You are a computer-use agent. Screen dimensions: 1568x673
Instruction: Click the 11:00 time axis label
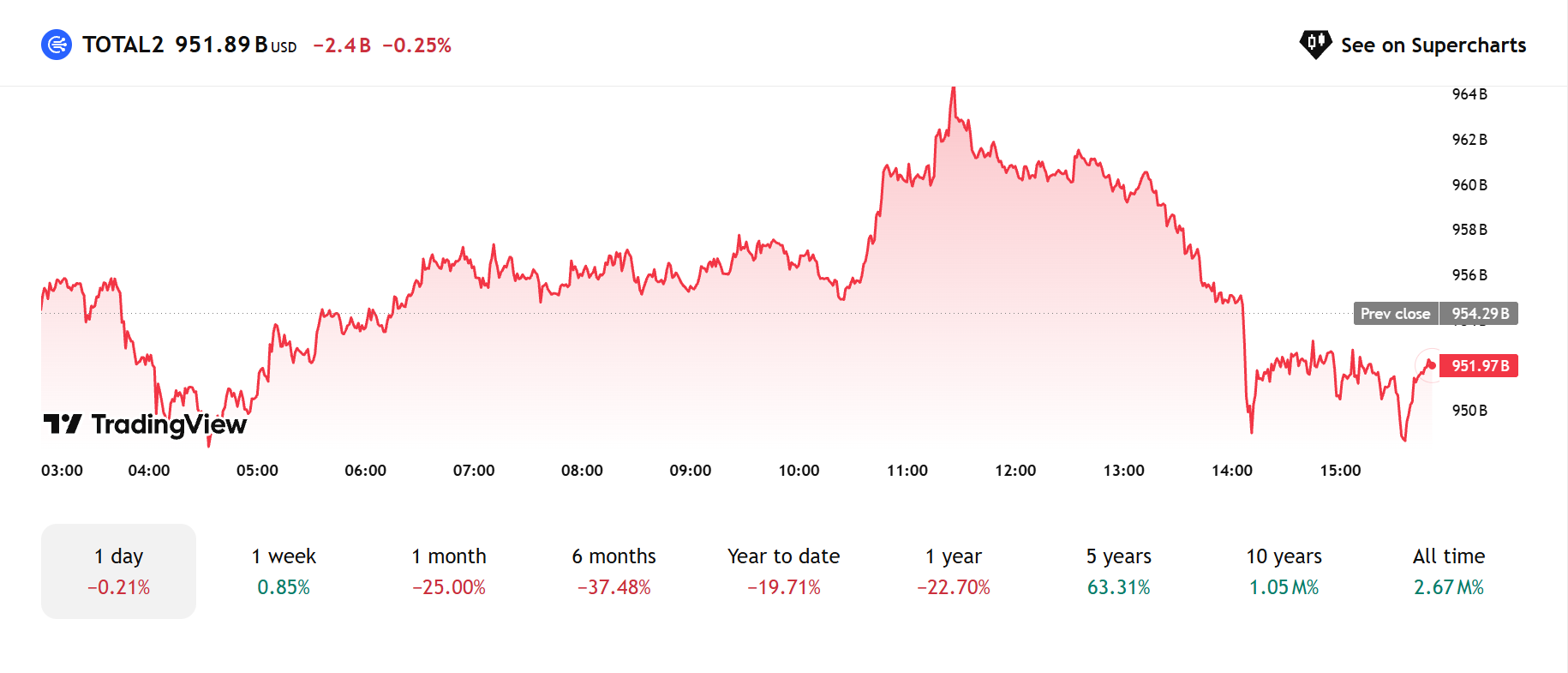[x=907, y=471]
